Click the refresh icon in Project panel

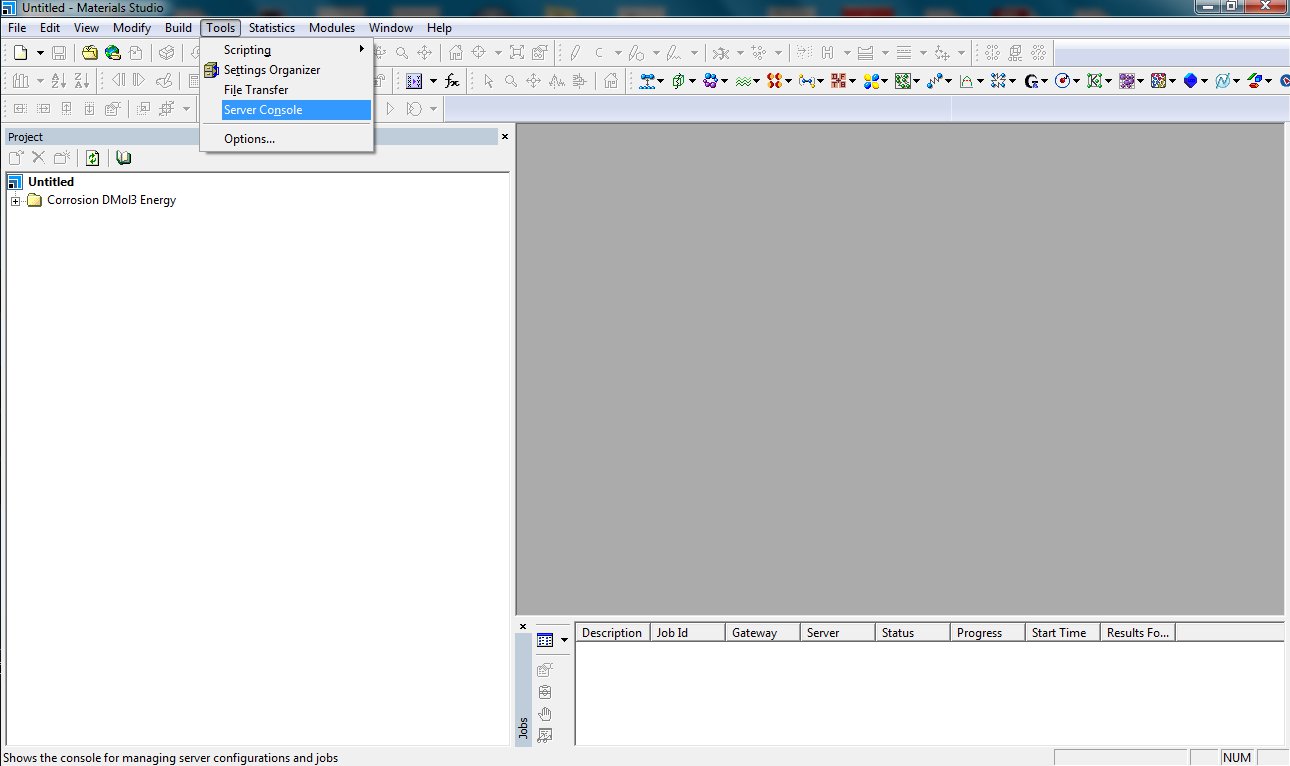pyautogui.click(x=92, y=158)
